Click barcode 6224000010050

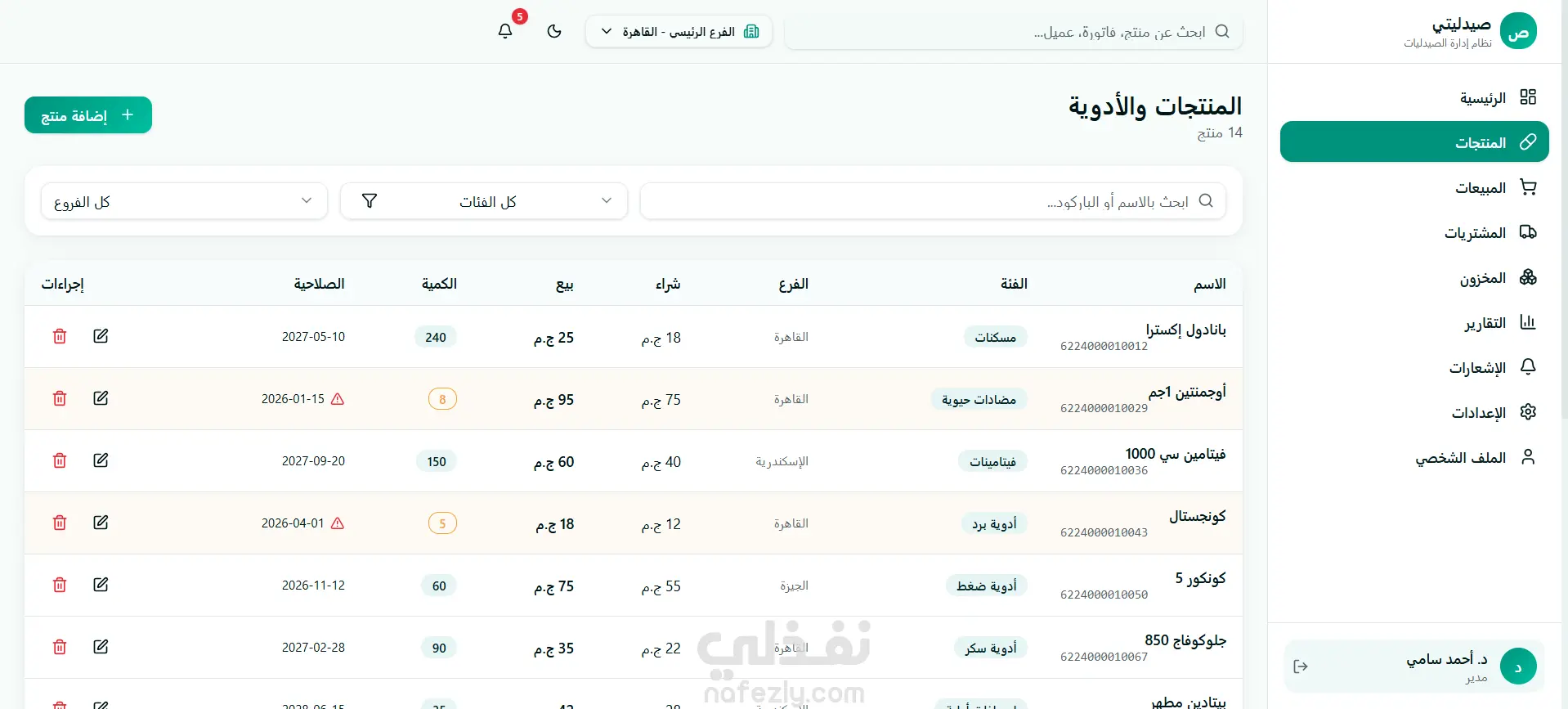tap(1104, 595)
